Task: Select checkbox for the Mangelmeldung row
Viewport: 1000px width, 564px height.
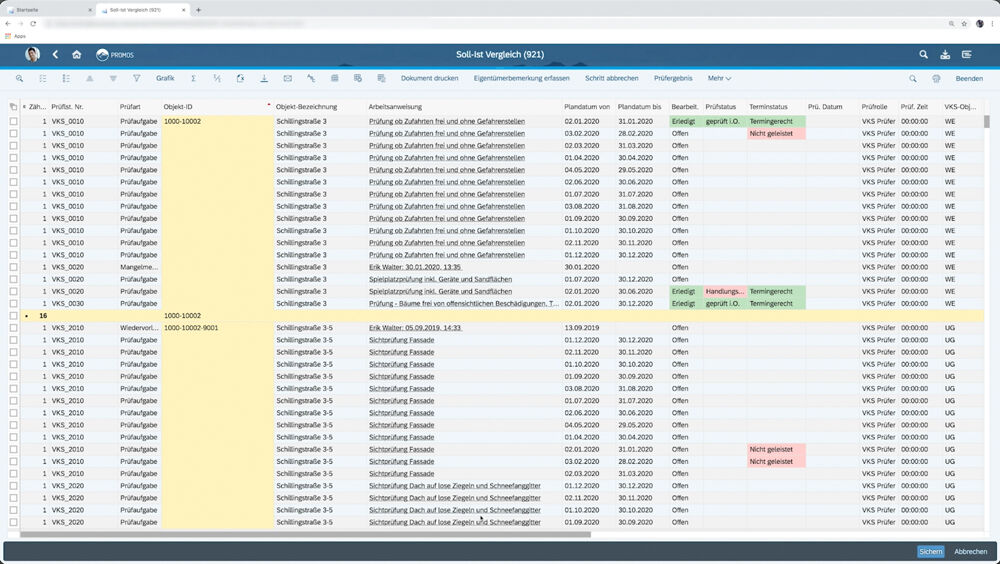Action: 13,267
